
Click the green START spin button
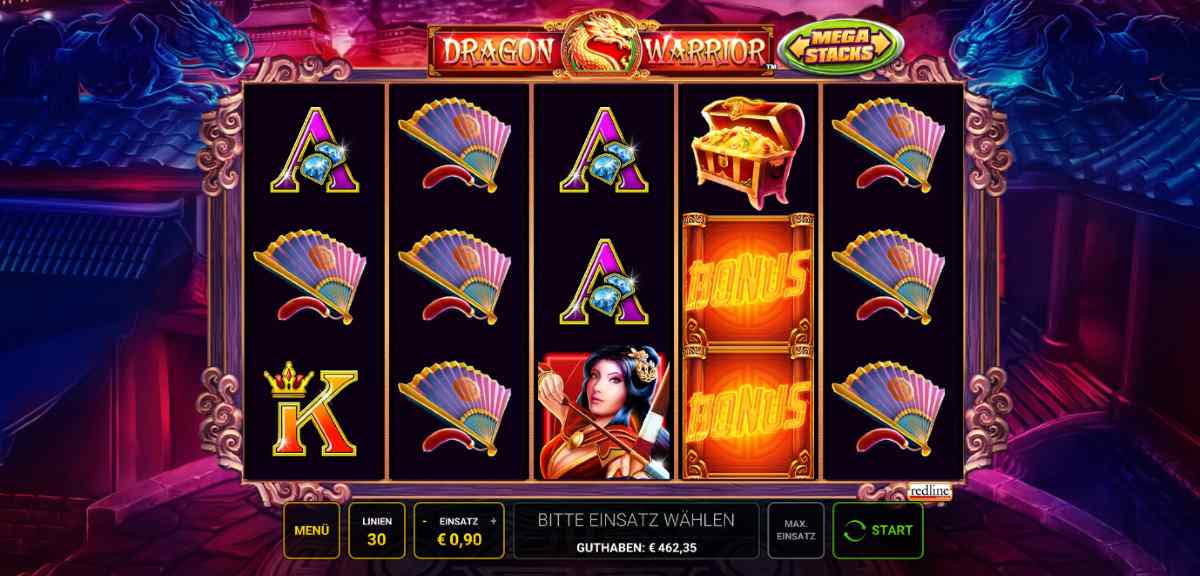tap(878, 530)
